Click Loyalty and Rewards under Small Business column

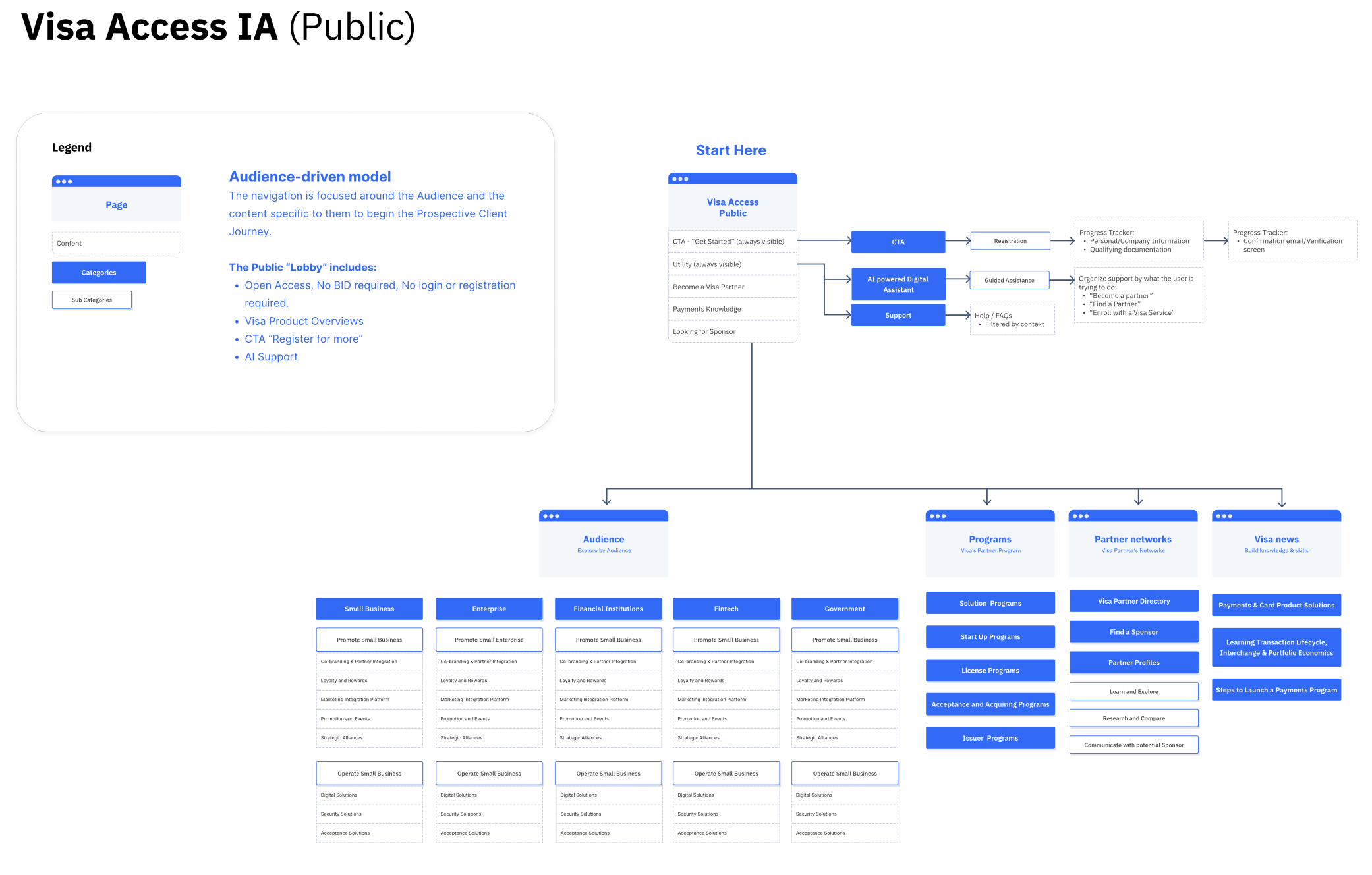point(370,681)
